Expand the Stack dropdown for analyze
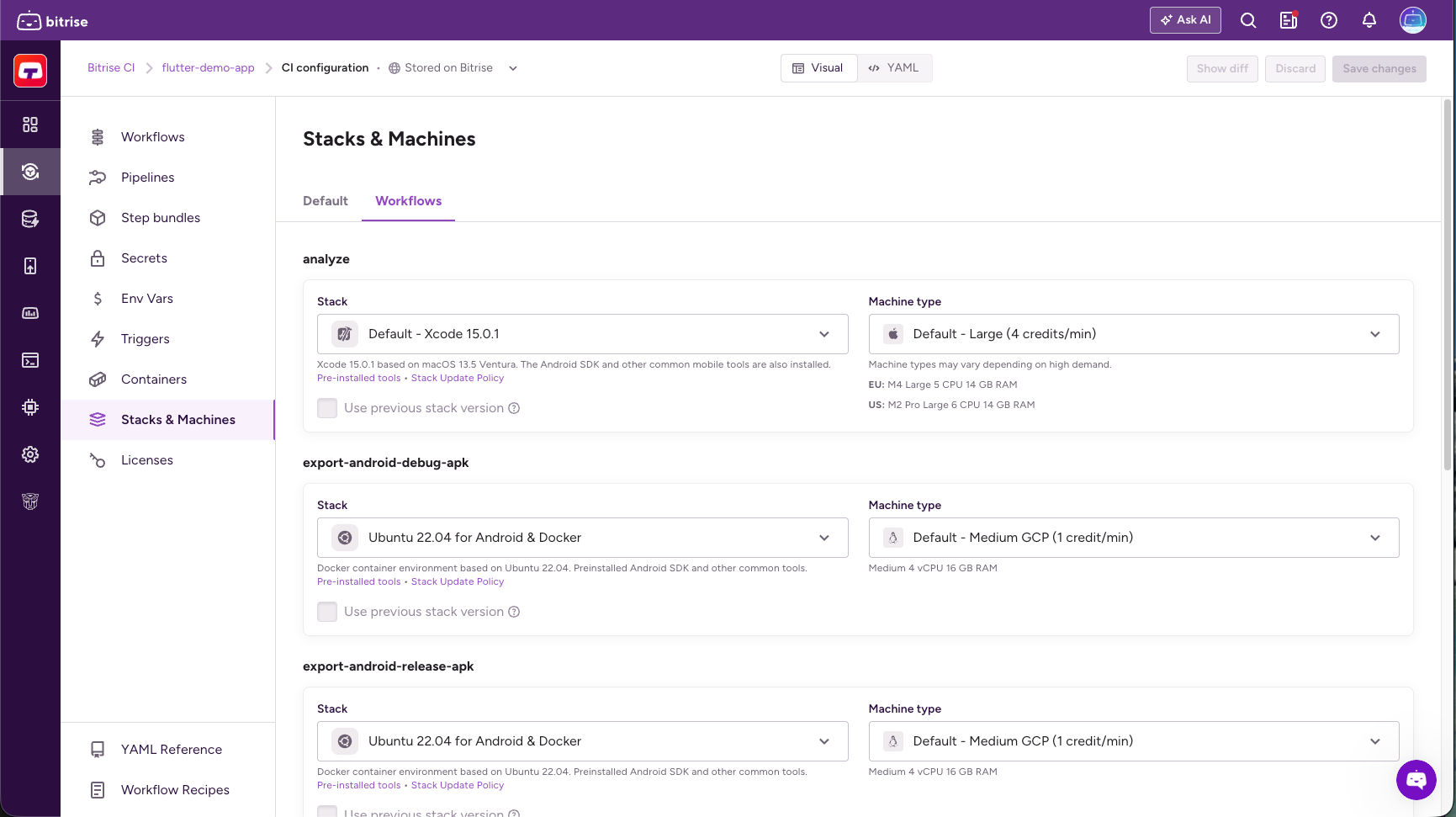The image size is (1456, 817). [582, 334]
